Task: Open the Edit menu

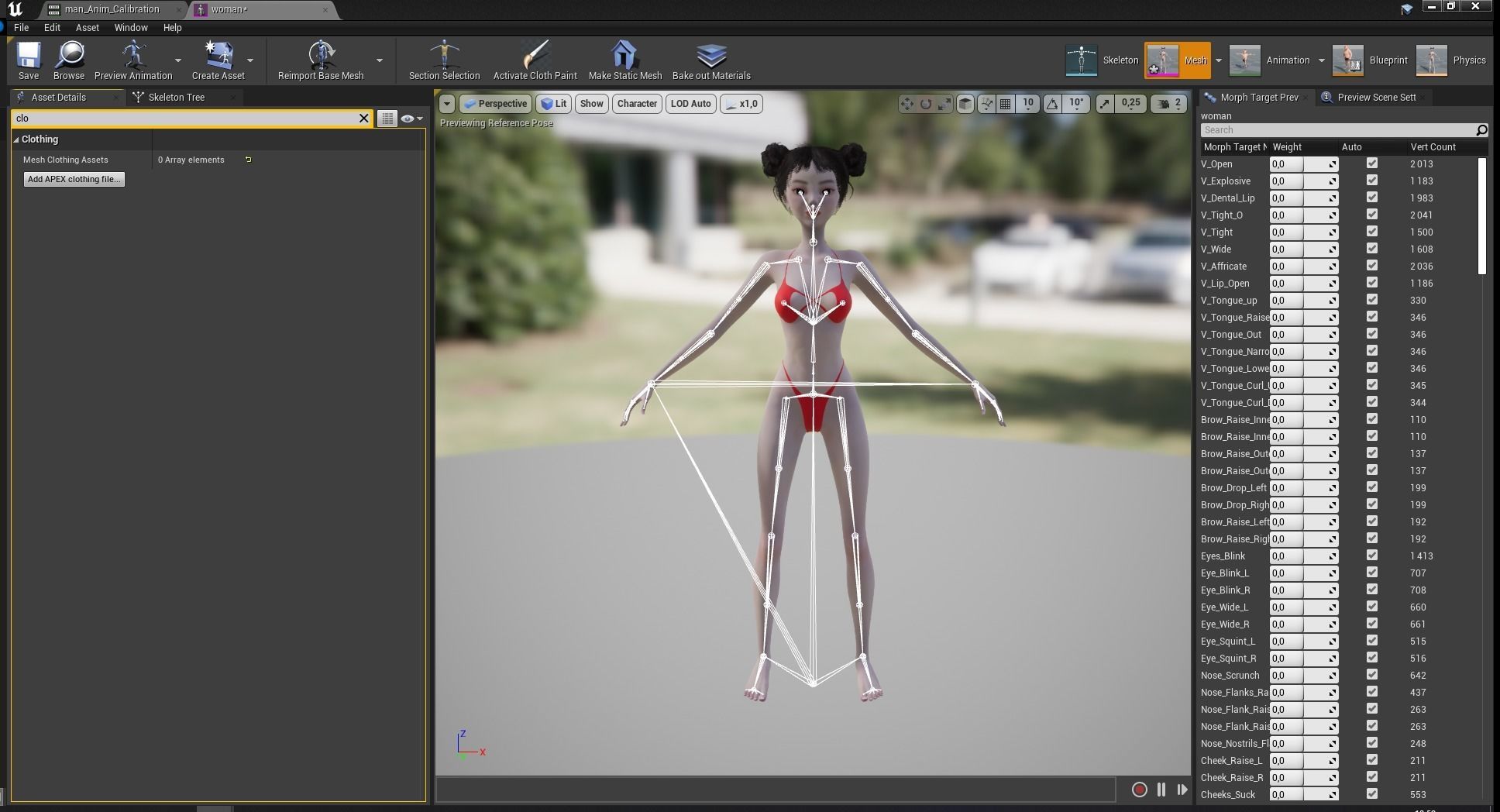Action: pos(52,28)
